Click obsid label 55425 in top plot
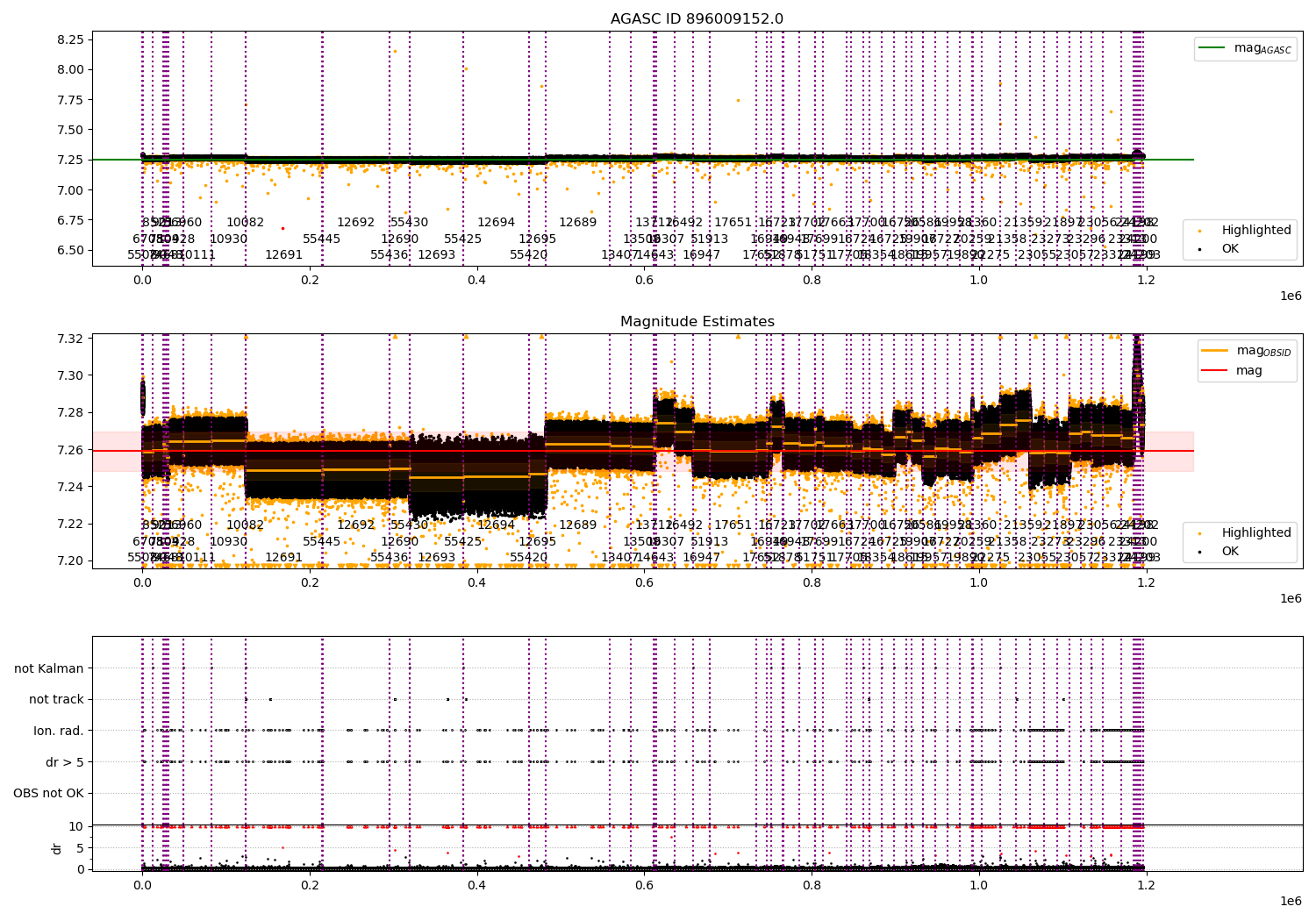1316x921 pixels. point(462,239)
